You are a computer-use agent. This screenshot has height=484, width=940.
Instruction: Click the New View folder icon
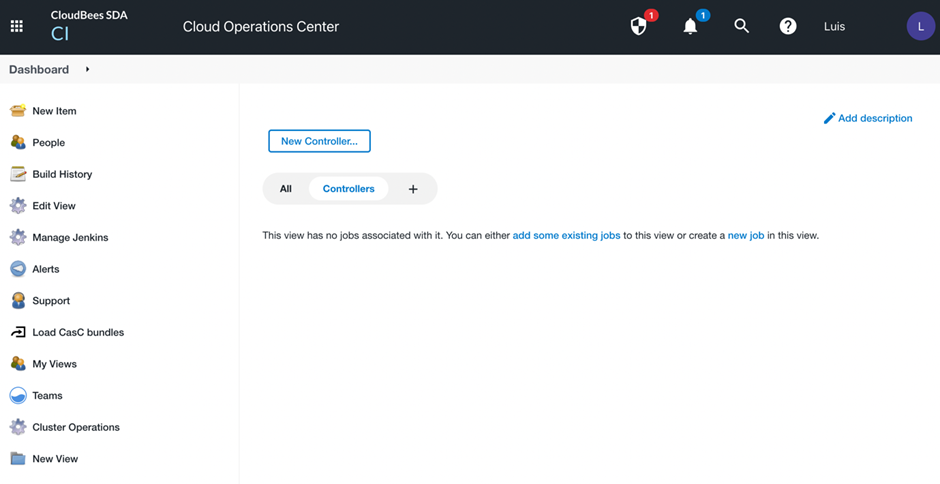(18, 459)
